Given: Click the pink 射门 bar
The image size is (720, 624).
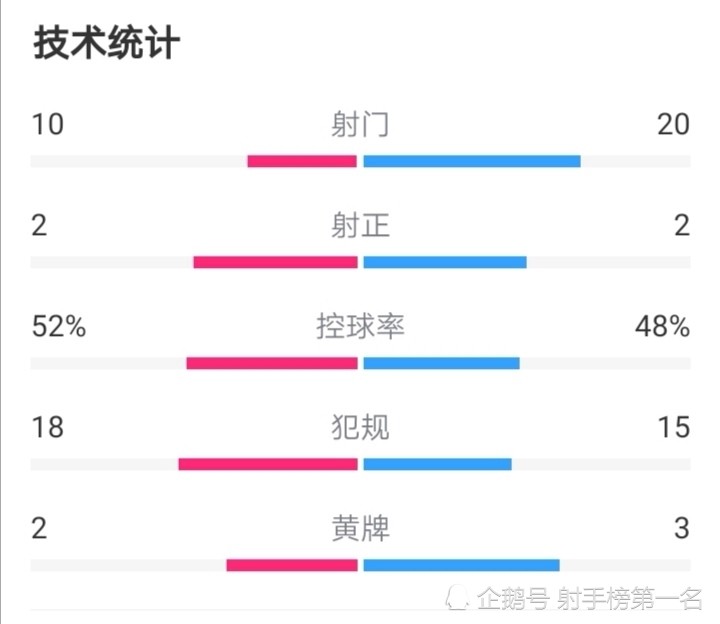Looking at the screenshot, I should pos(302,161).
